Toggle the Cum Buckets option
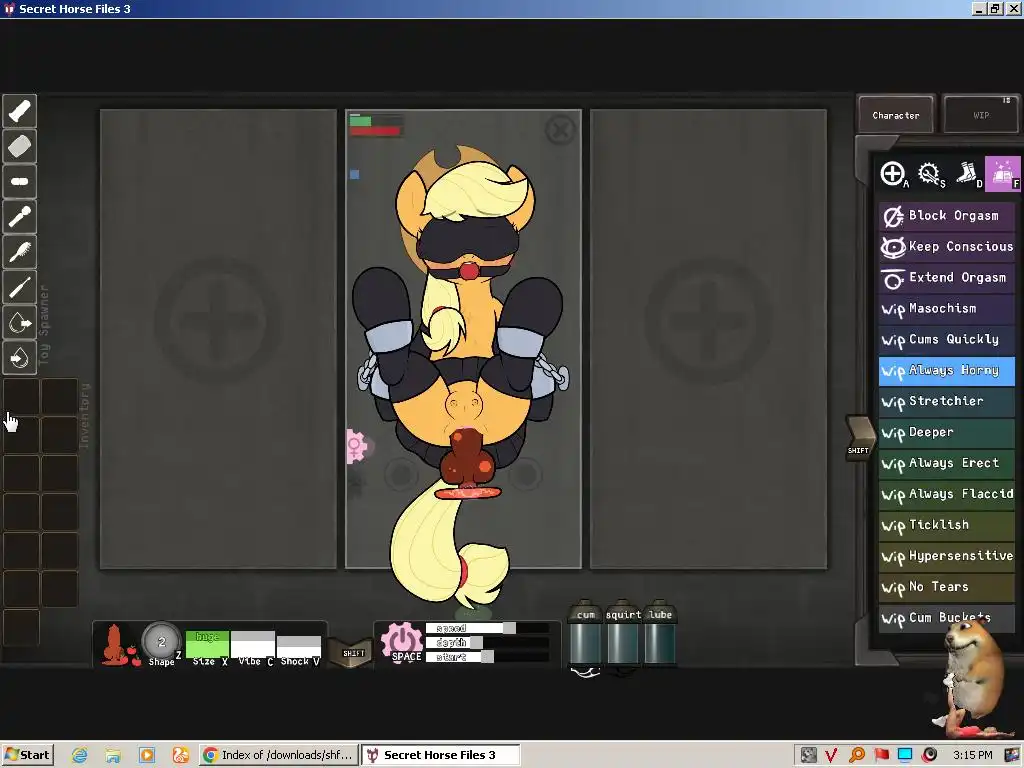The height and width of the screenshot is (768, 1024). tap(947, 618)
